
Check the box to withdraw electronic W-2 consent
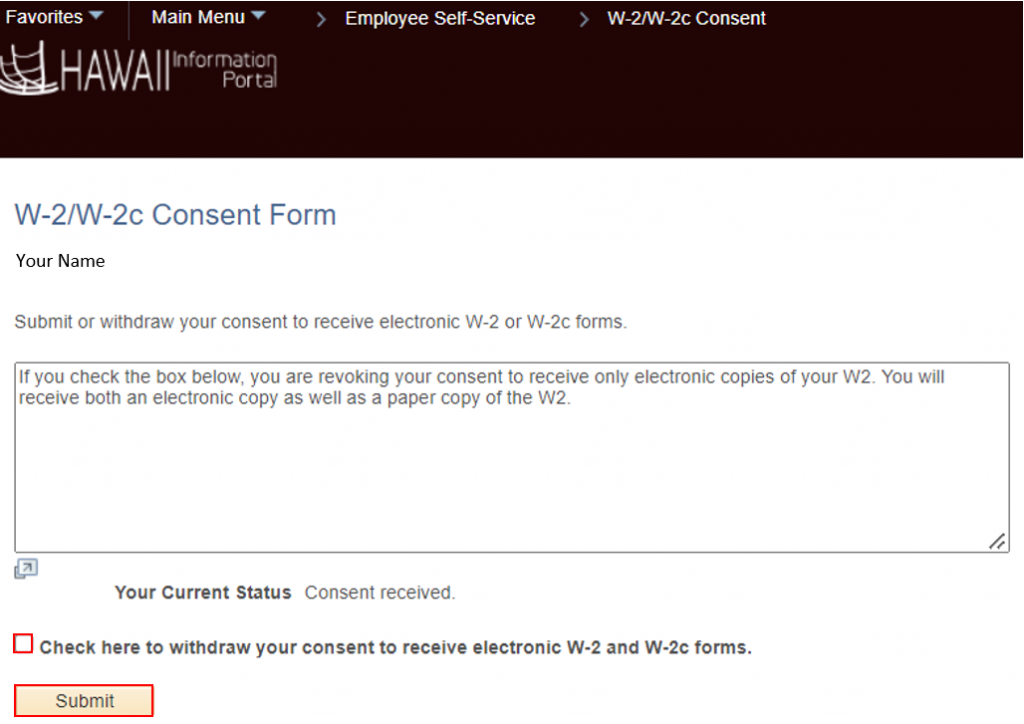(22, 644)
